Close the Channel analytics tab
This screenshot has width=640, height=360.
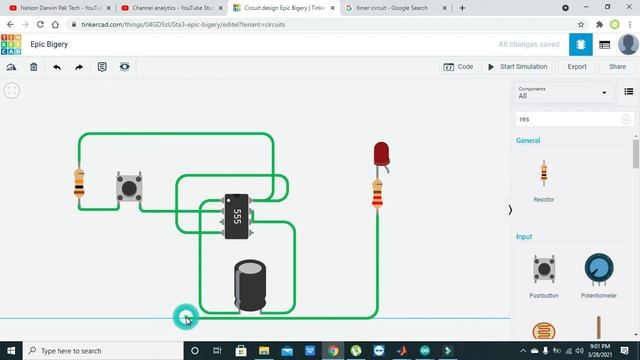point(220,8)
